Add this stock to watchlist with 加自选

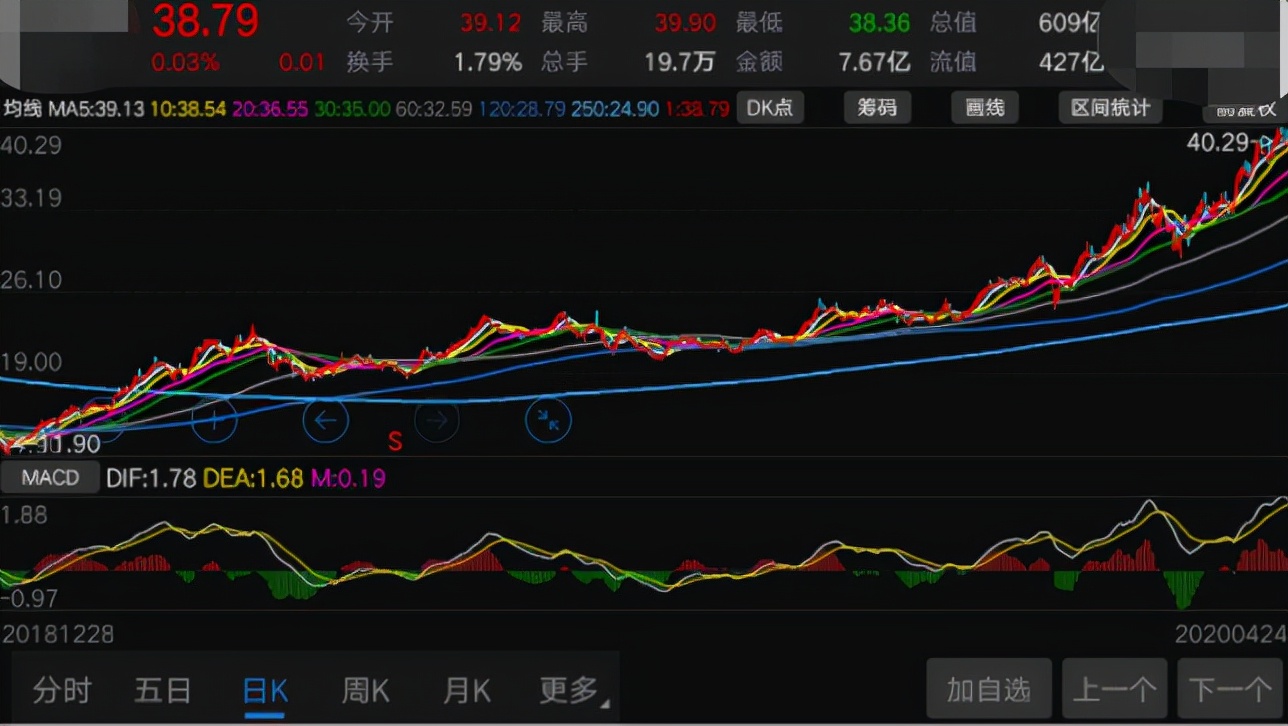990,688
